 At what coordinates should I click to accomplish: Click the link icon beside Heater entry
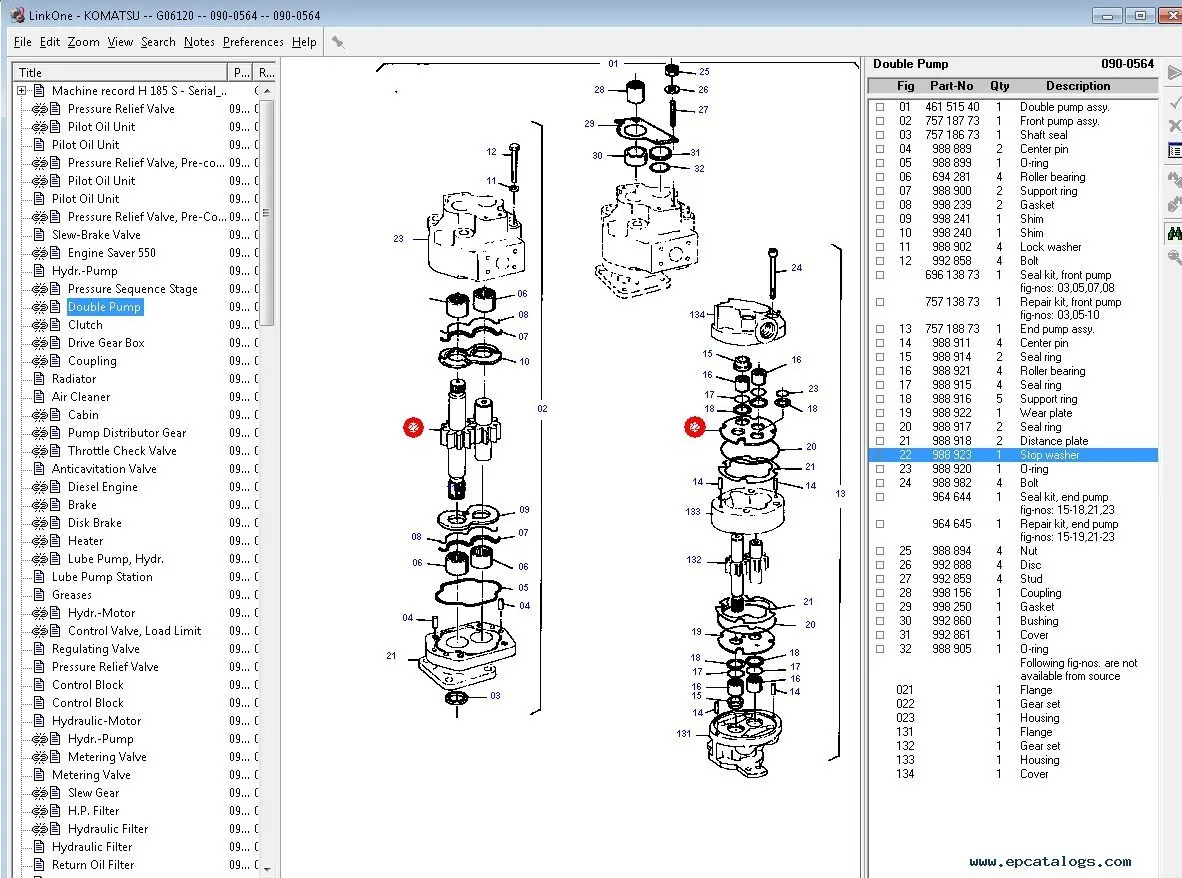click(x=40, y=542)
